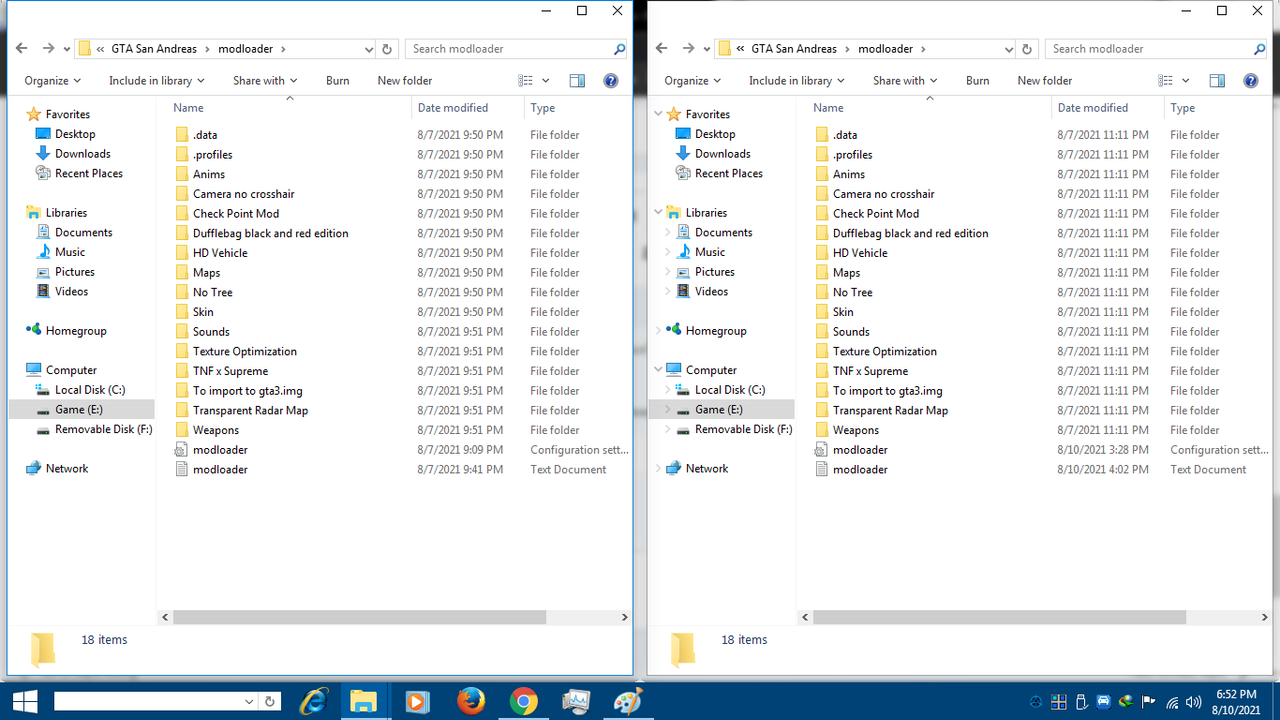Launch Firefox from the taskbar
Viewport: 1280px width, 720px height.
coord(471,701)
